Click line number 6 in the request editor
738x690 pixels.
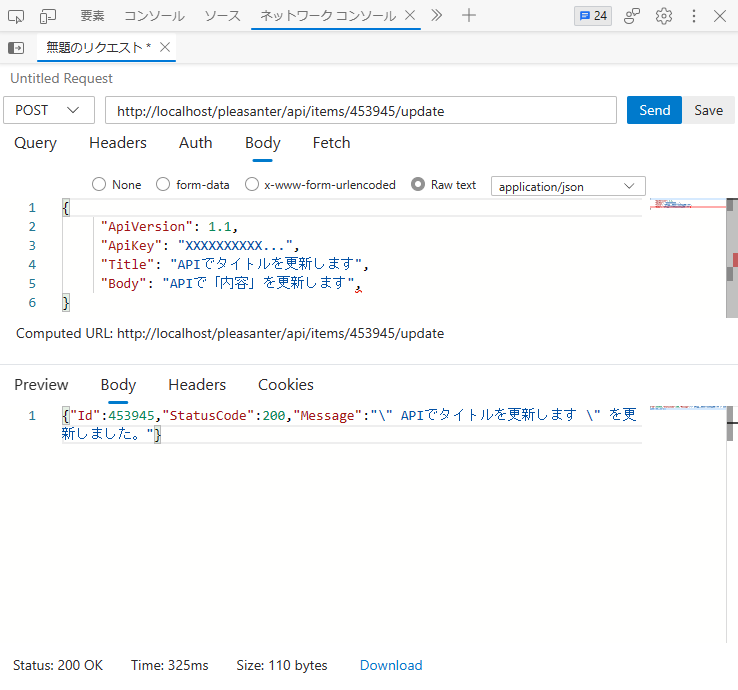tap(32, 302)
